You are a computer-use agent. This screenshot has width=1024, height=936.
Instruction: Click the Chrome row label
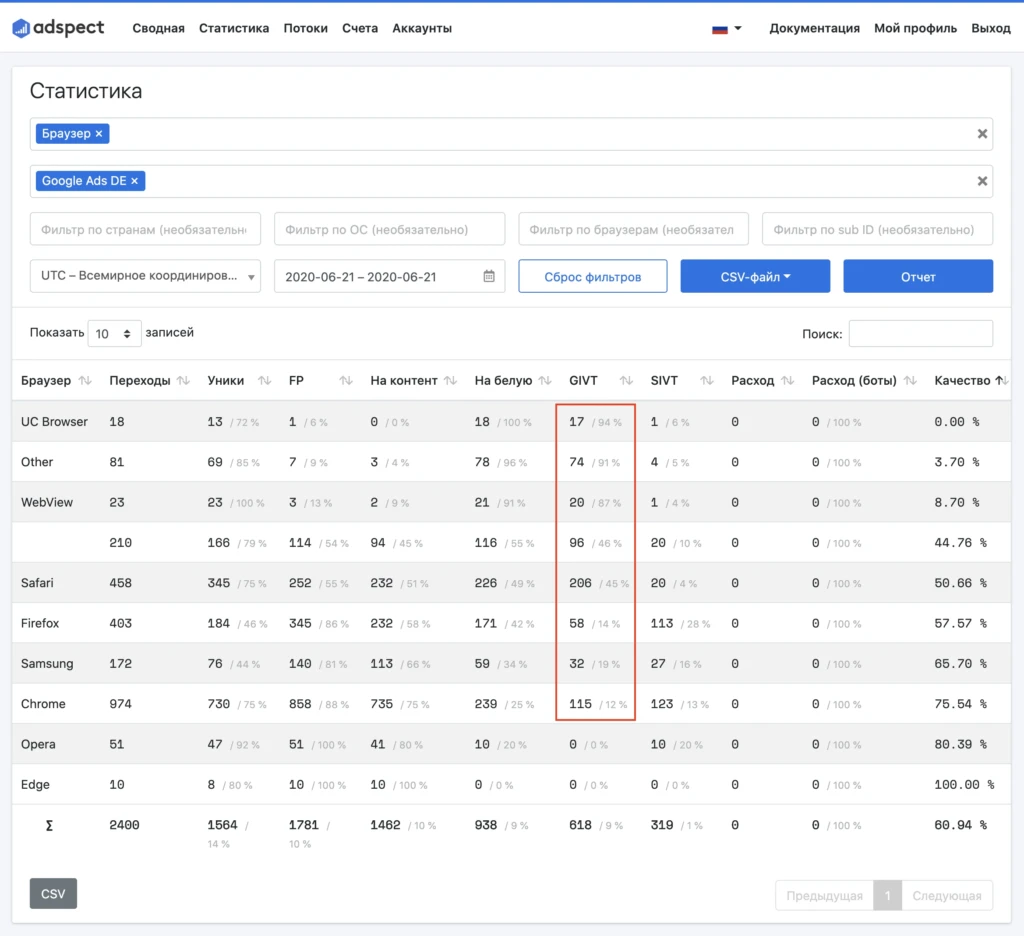pos(43,704)
